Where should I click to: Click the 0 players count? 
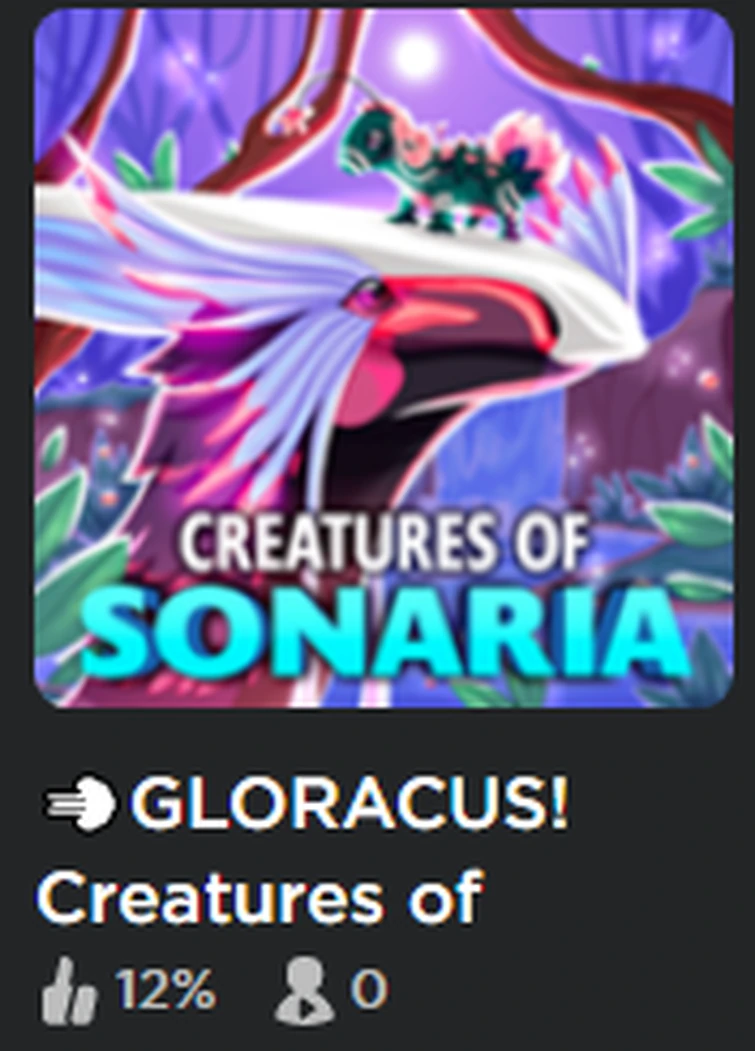(x=368, y=989)
